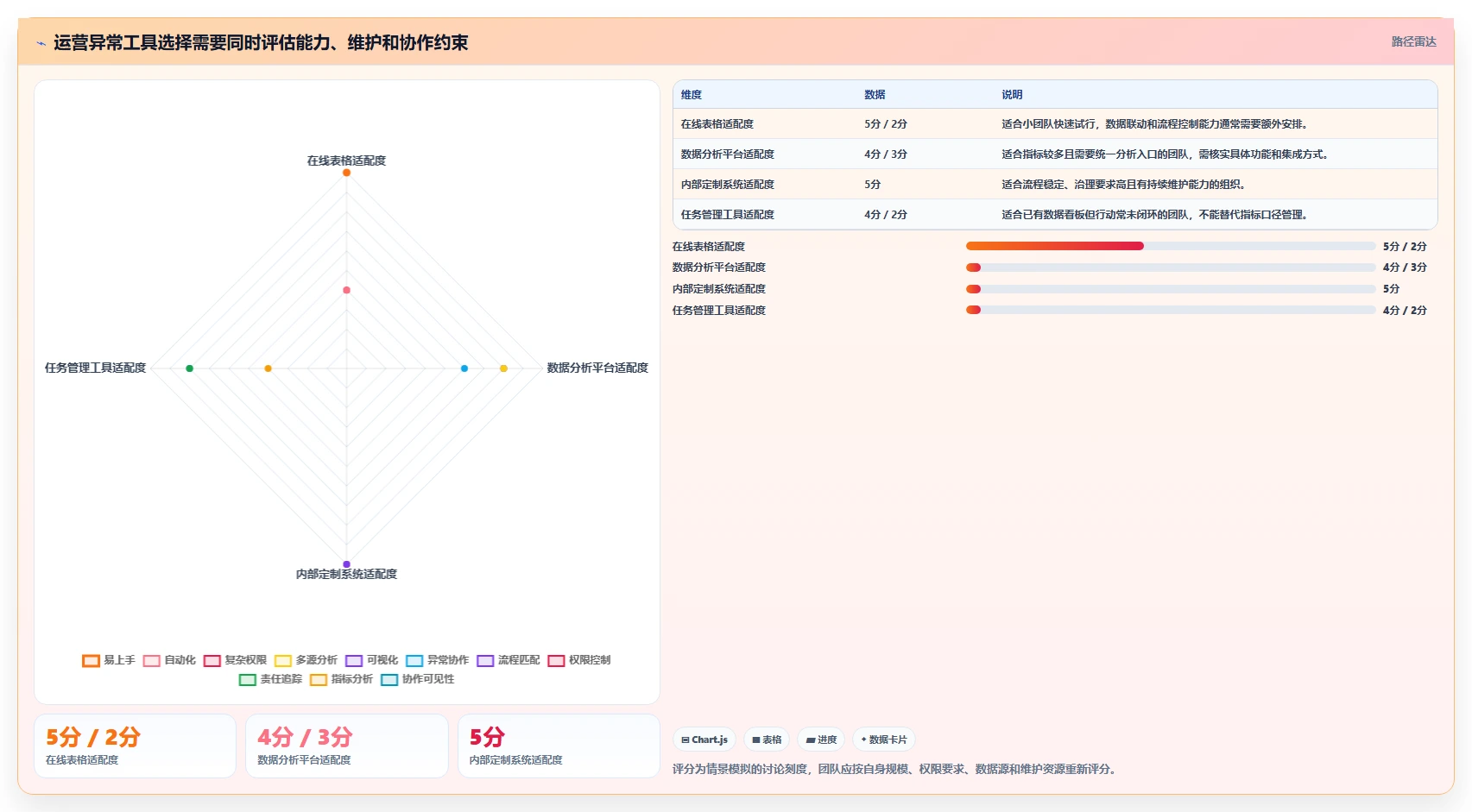
Task: Toggle the 责任追踪 legend series
Action: pyautogui.click(x=270, y=679)
